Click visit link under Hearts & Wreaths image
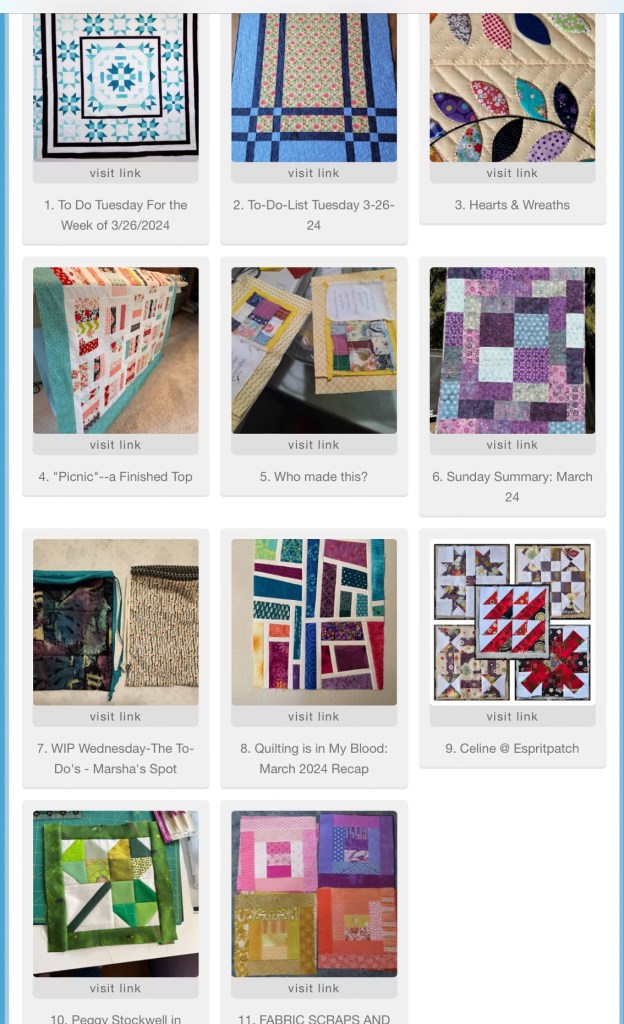This screenshot has width=624, height=1024. tap(512, 173)
